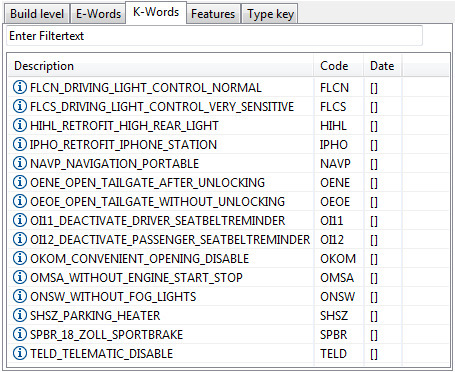Select row text IPHO_RETROFIT_IPHONE_STATION

point(123,145)
